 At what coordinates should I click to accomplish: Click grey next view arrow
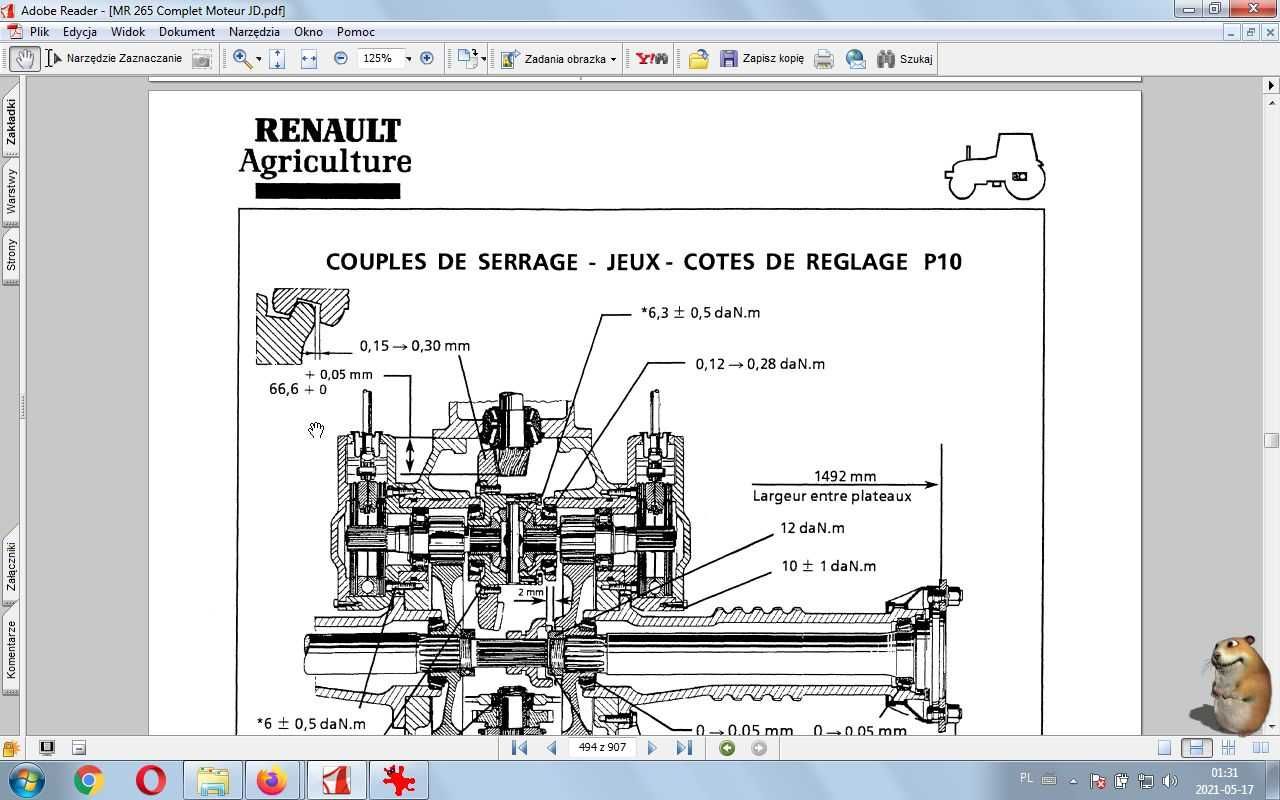pyautogui.click(x=759, y=748)
